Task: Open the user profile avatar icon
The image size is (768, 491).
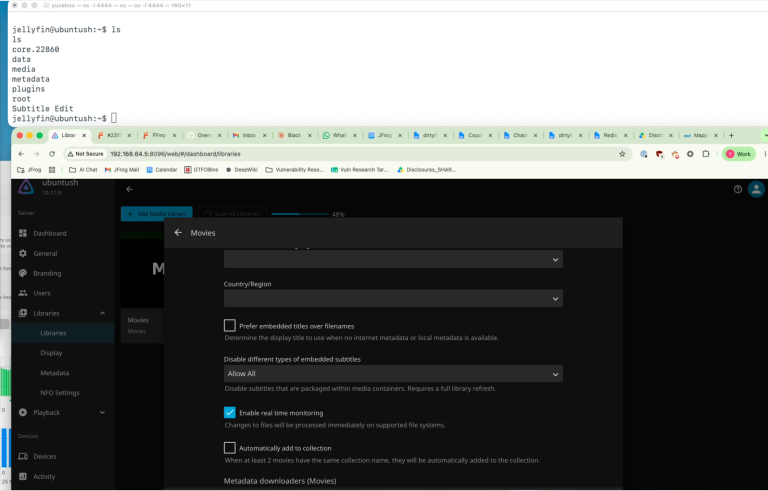Action: pyautogui.click(x=756, y=190)
